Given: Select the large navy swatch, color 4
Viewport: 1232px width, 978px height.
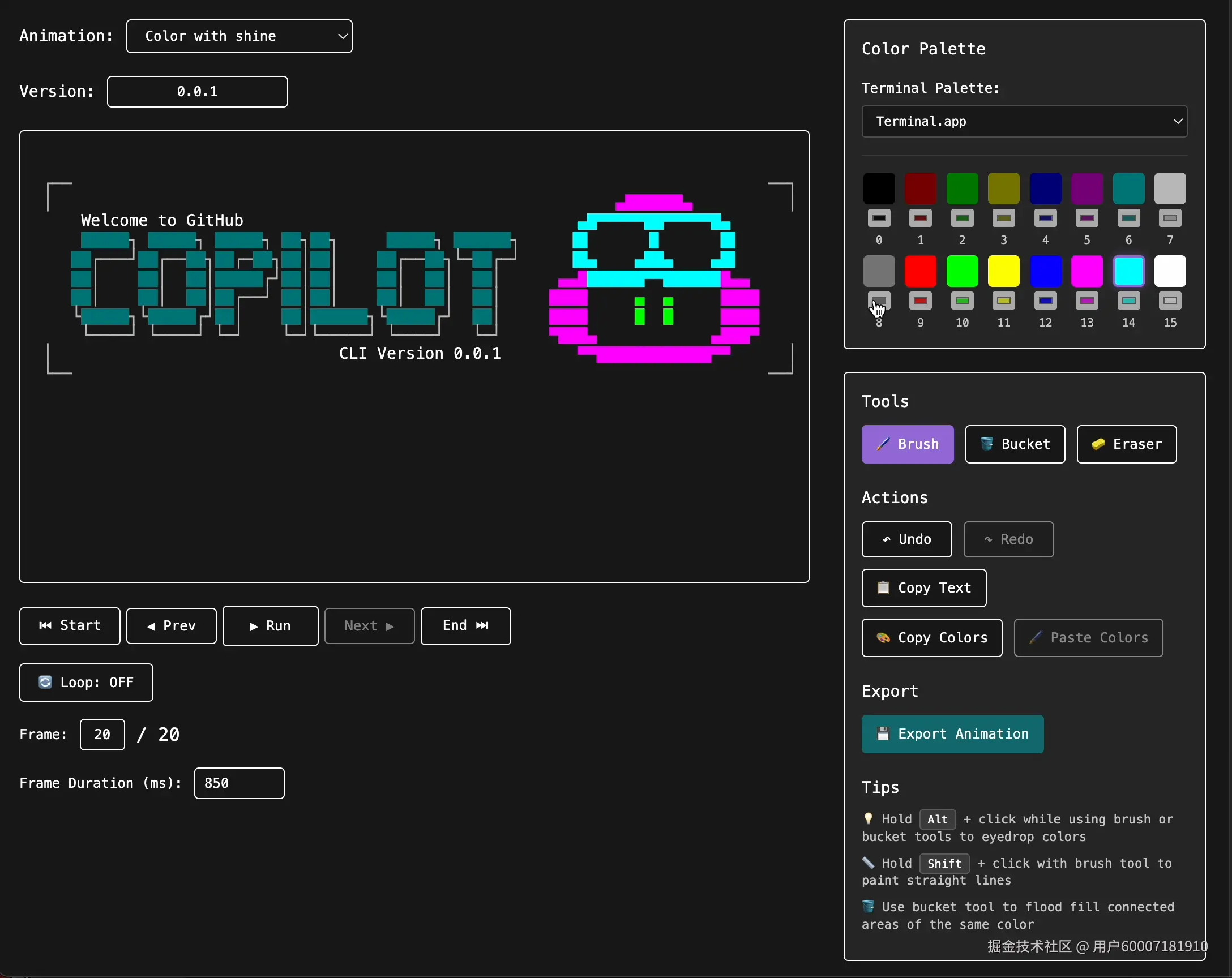Looking at the screenshot, I should pyautogui.click(x=1045, y=188).
